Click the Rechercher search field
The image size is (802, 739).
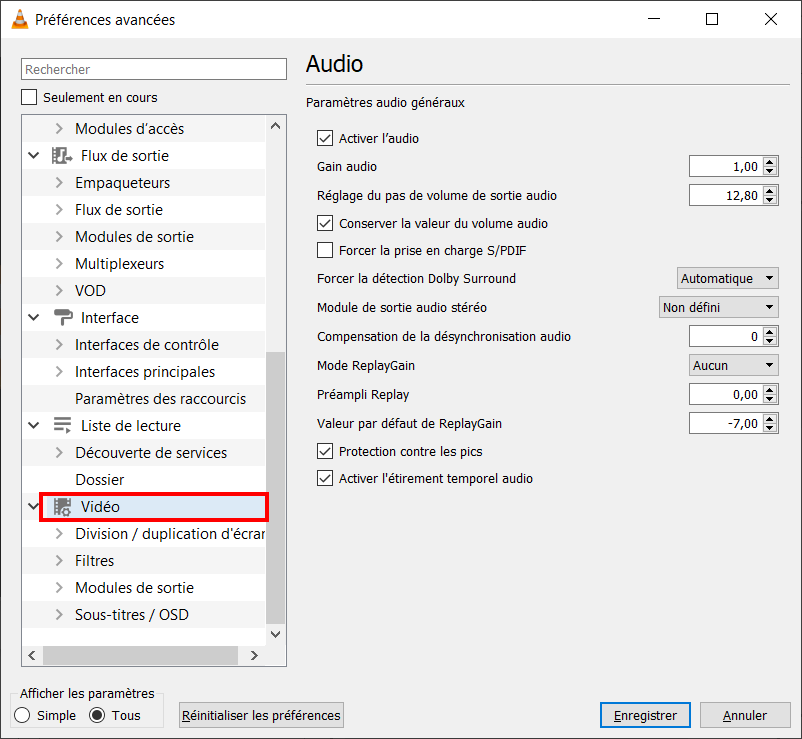(153, 69)
